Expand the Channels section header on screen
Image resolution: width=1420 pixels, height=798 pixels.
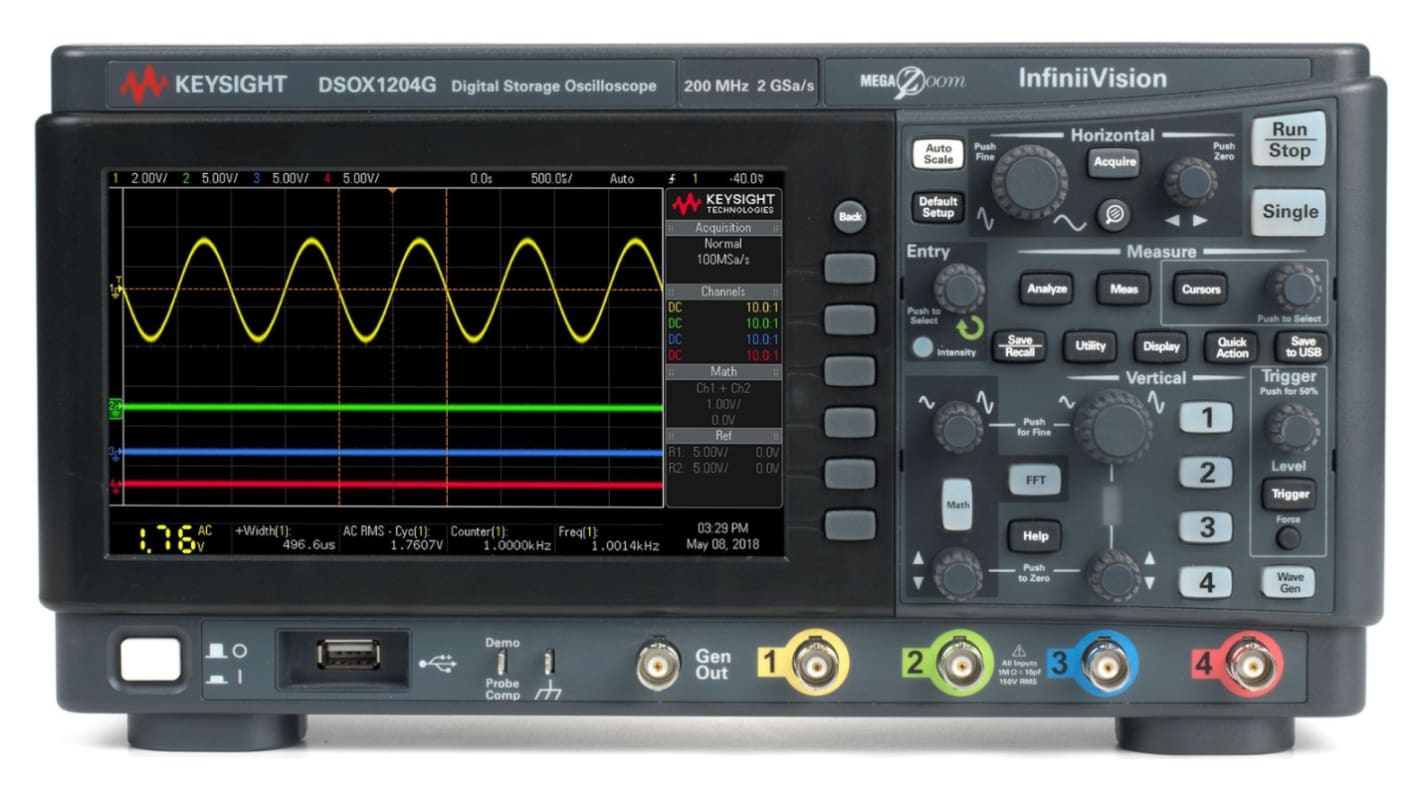pos(724,292)
